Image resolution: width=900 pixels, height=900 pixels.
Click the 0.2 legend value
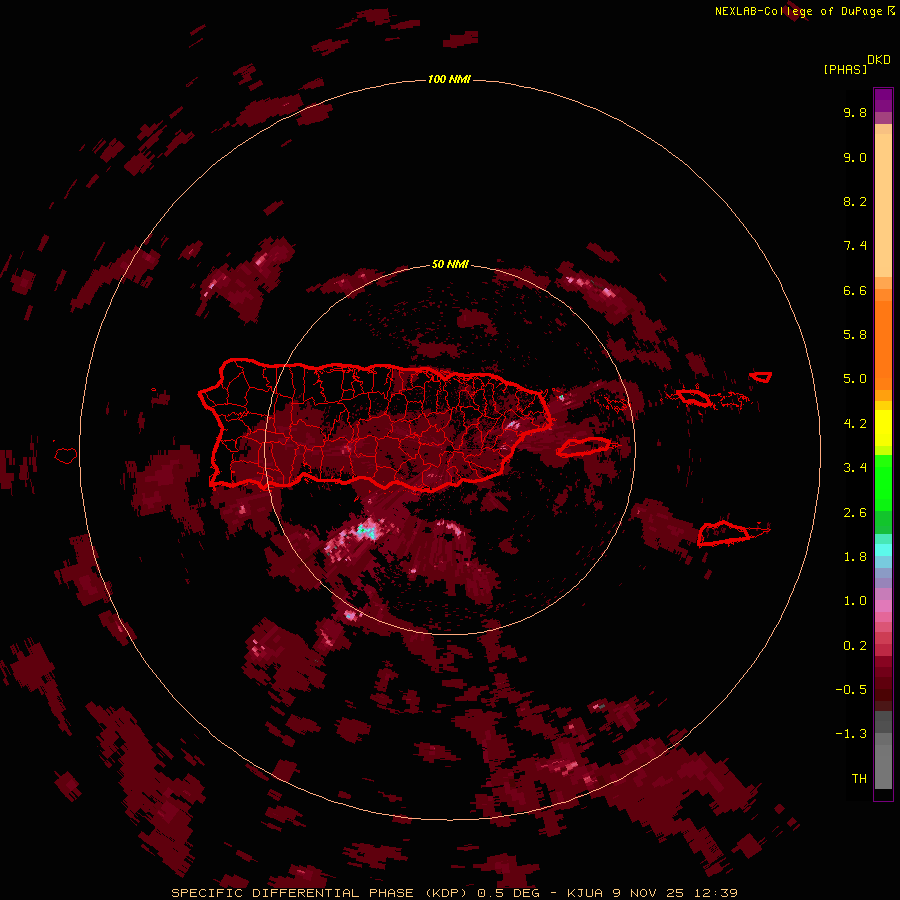855,646
